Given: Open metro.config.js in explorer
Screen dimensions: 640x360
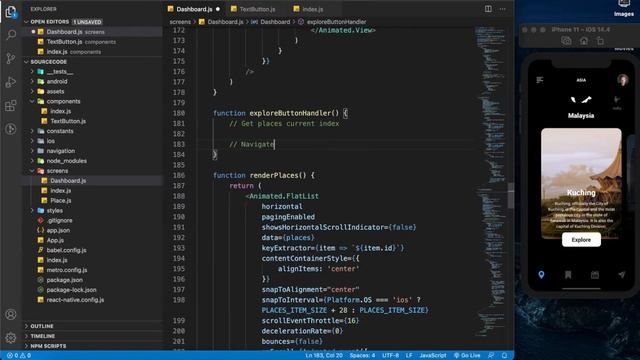Looking at the screenshot, I should click(x=67, y=270).
